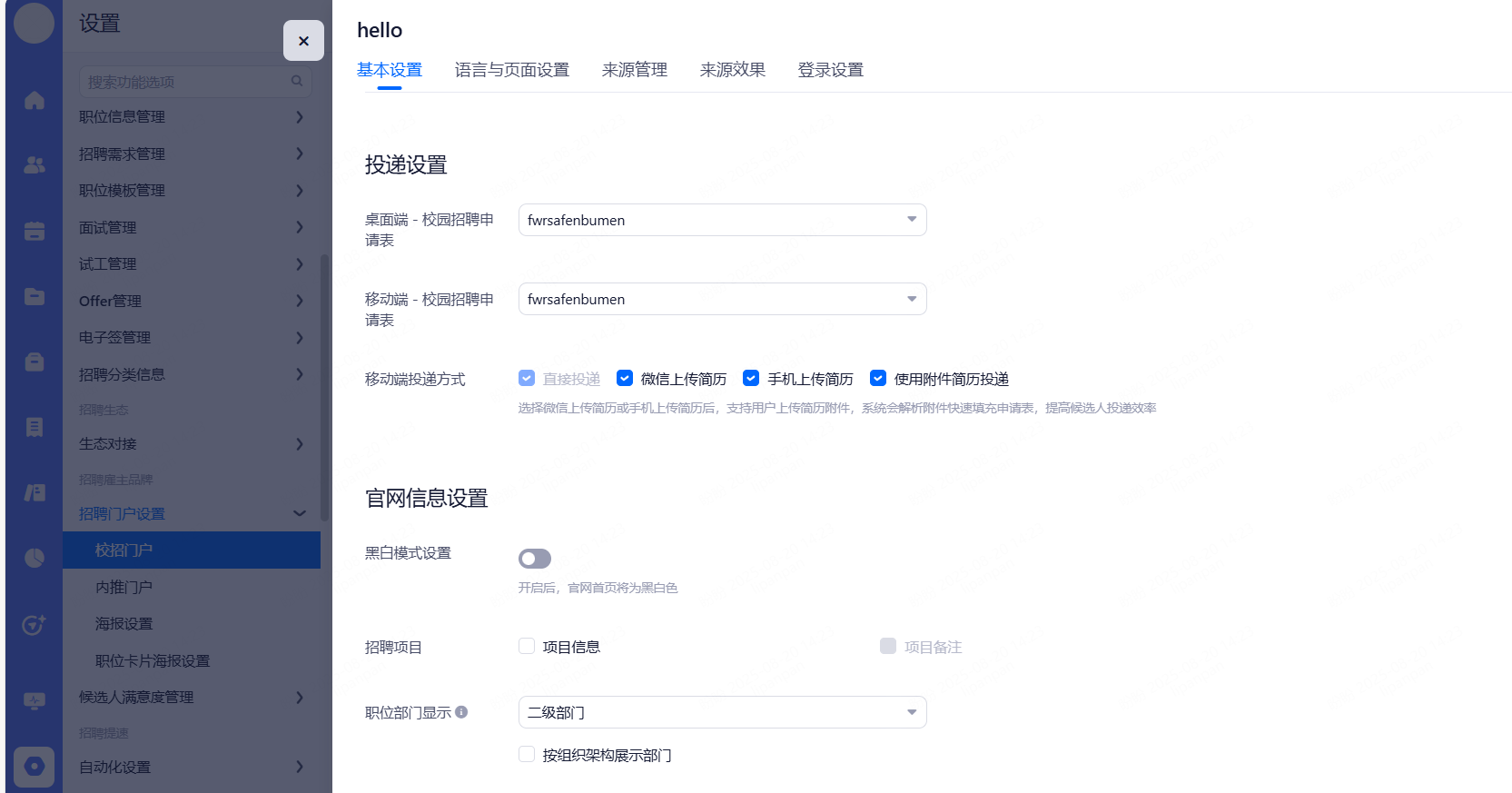This screenshot has height=793, width=1512.
Task: Click the 搜索功能选项 search input field
Action: click(184, 82)
